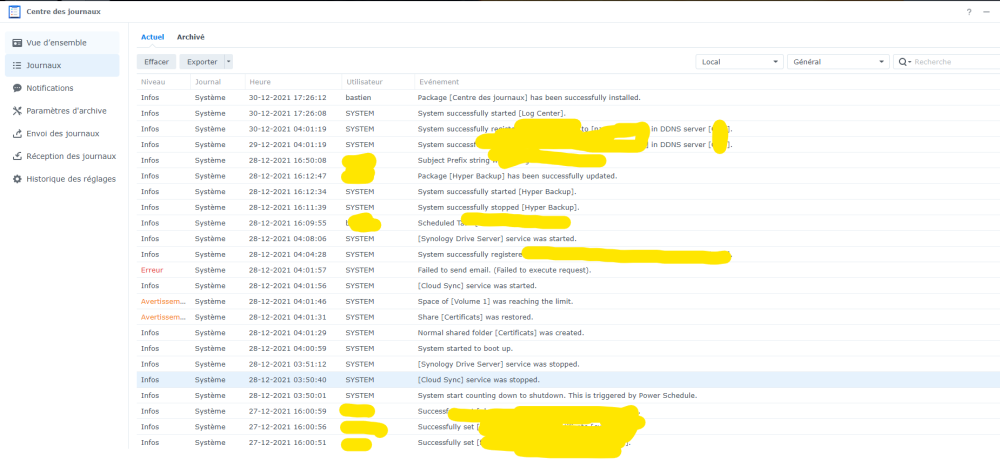
Task: Open the help question mark icon
Action: pyautogui.click(x=969, y=12)
